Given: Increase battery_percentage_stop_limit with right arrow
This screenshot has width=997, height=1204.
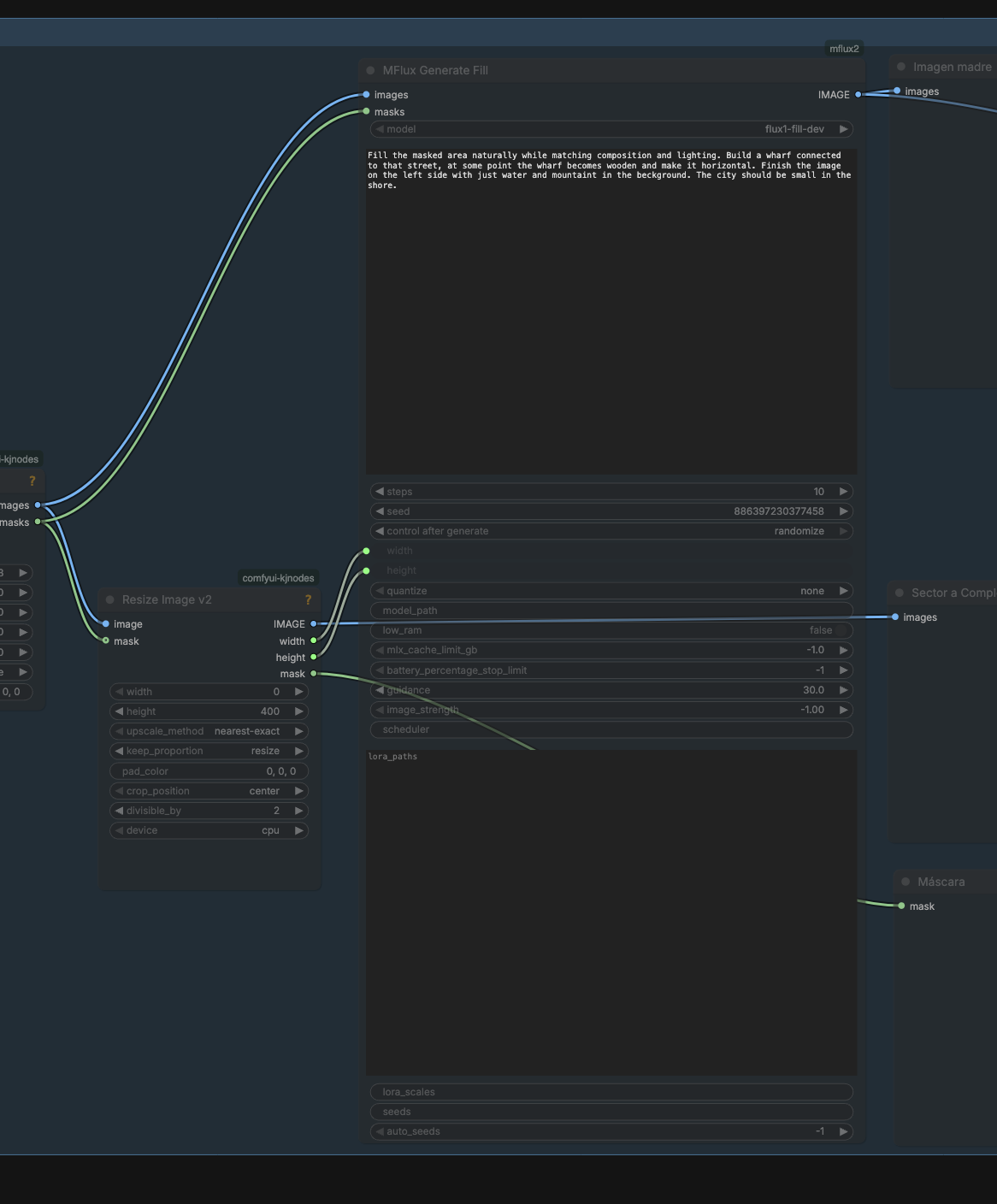Looking at the screenshot, I should coord(843,670).
